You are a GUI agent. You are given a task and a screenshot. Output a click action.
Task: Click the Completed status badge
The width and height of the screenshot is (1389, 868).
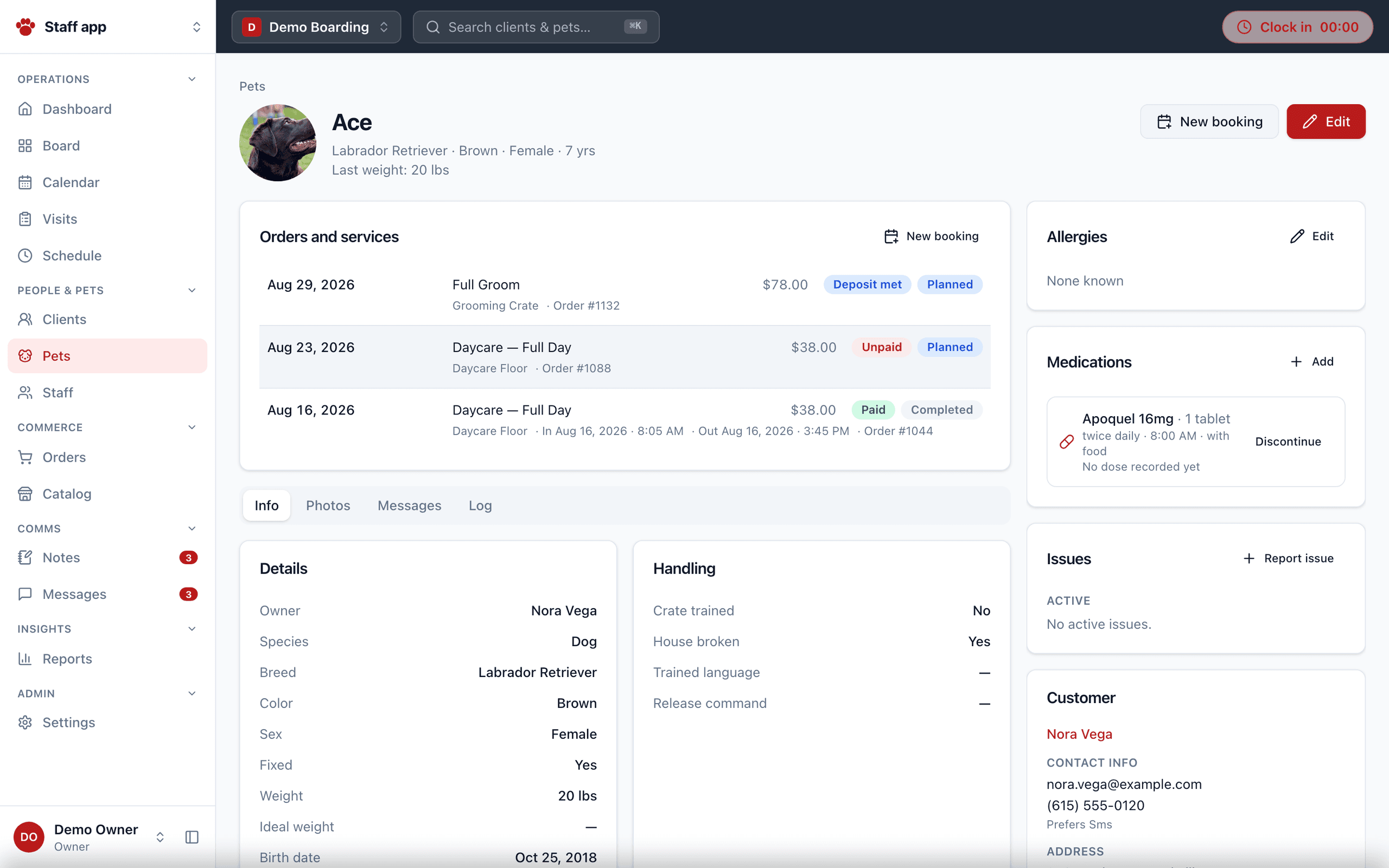coord(941,410)
